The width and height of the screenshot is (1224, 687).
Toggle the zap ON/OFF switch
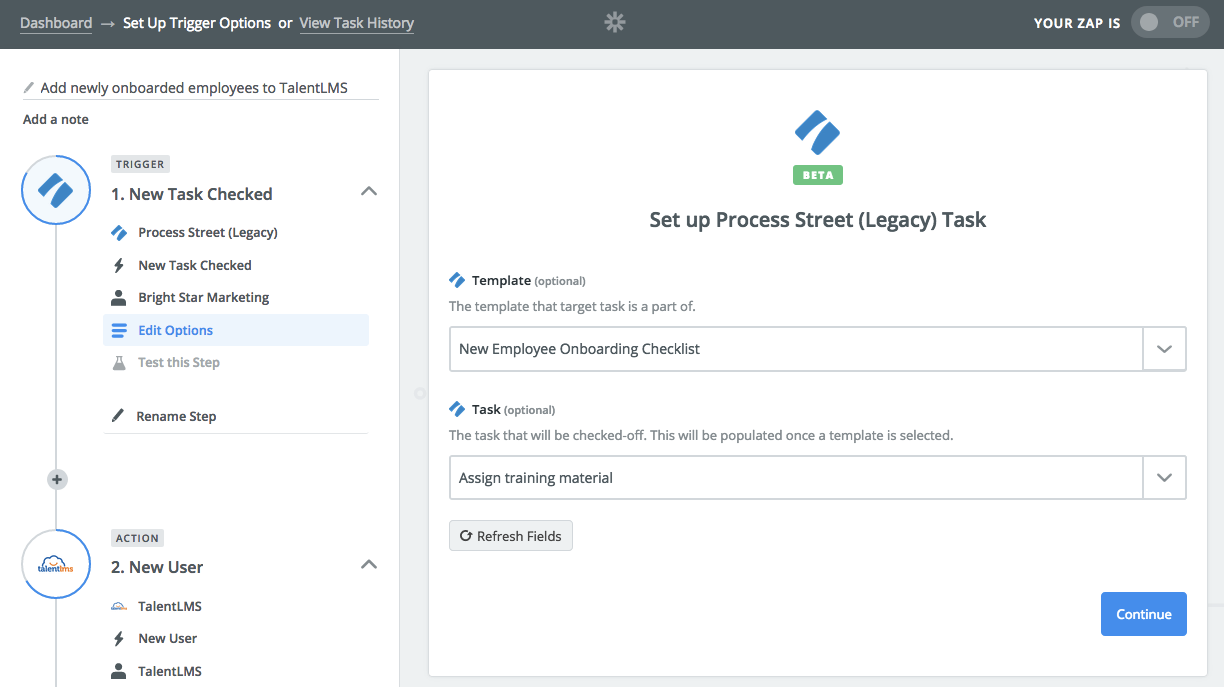click(x=1170, y=22)
